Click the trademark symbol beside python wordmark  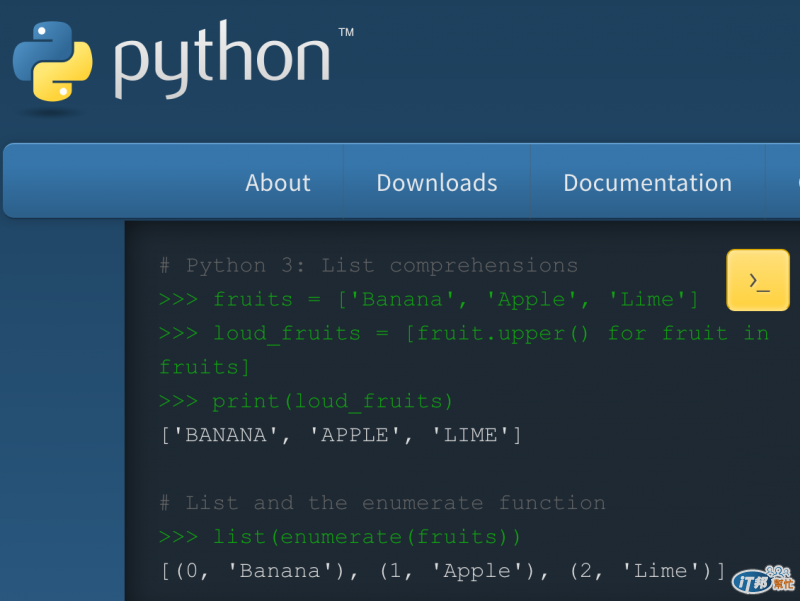click(x=346, y=33)
